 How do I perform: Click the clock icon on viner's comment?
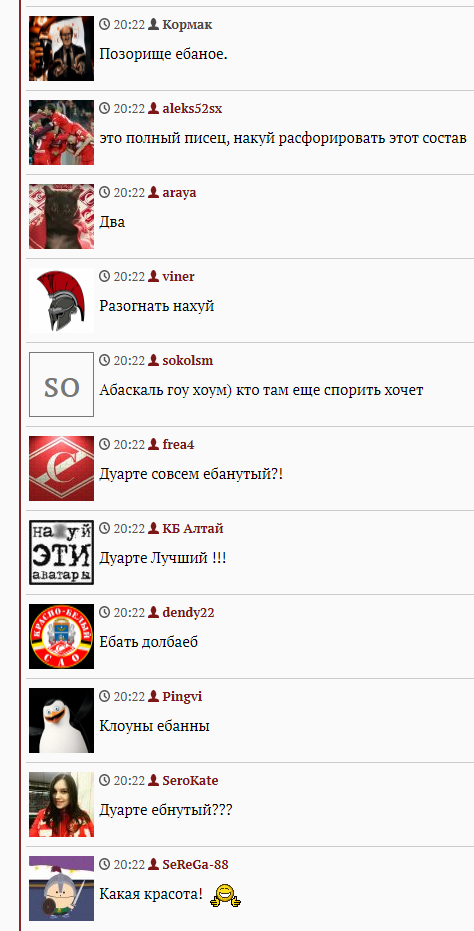tap(105, 276)
